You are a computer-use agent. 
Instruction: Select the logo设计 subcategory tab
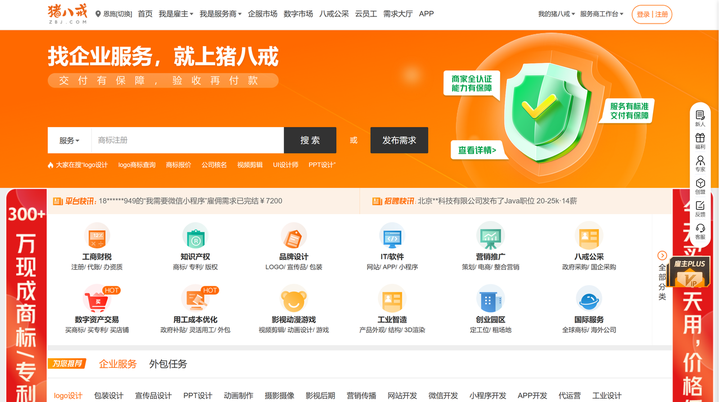[68, 396]
